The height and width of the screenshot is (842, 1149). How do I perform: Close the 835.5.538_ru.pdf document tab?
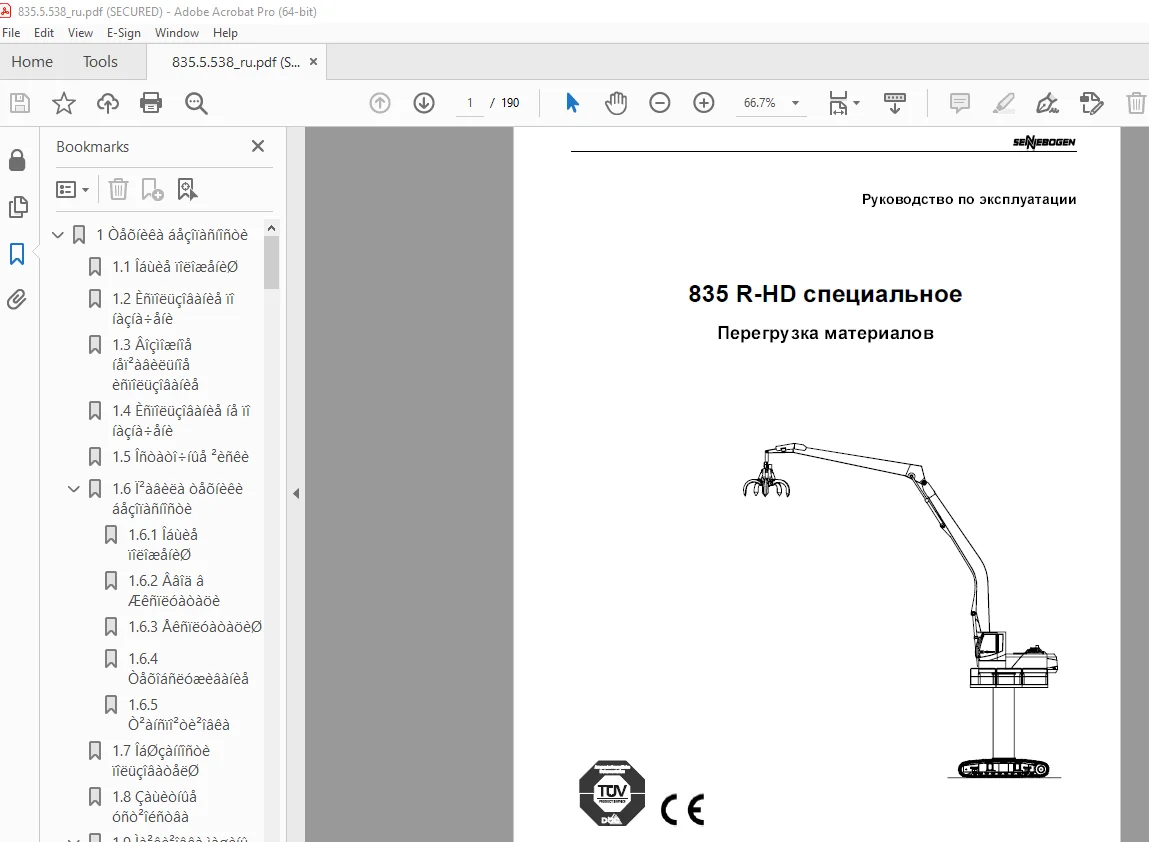314,62
